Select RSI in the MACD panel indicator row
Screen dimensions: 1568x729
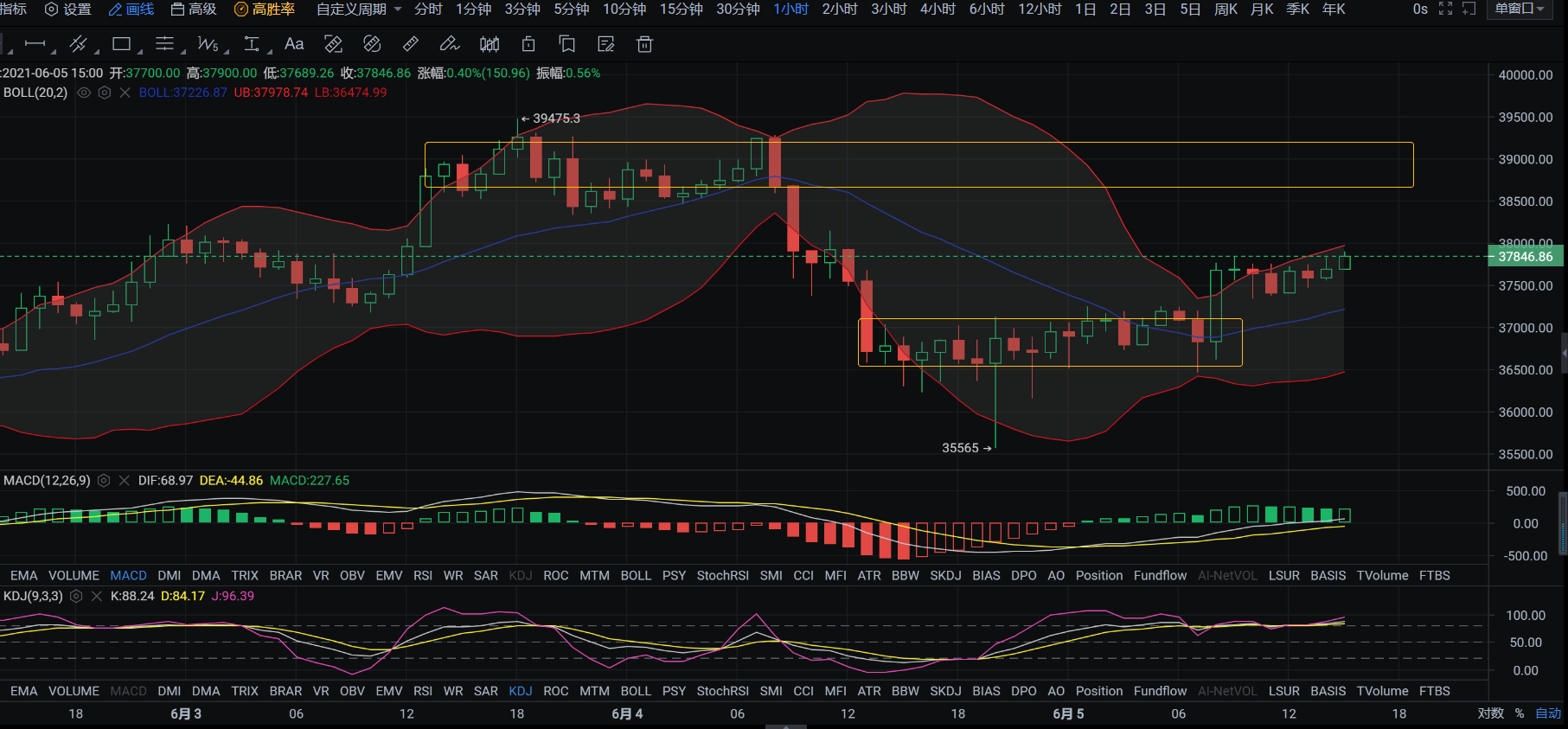point(422,576)
